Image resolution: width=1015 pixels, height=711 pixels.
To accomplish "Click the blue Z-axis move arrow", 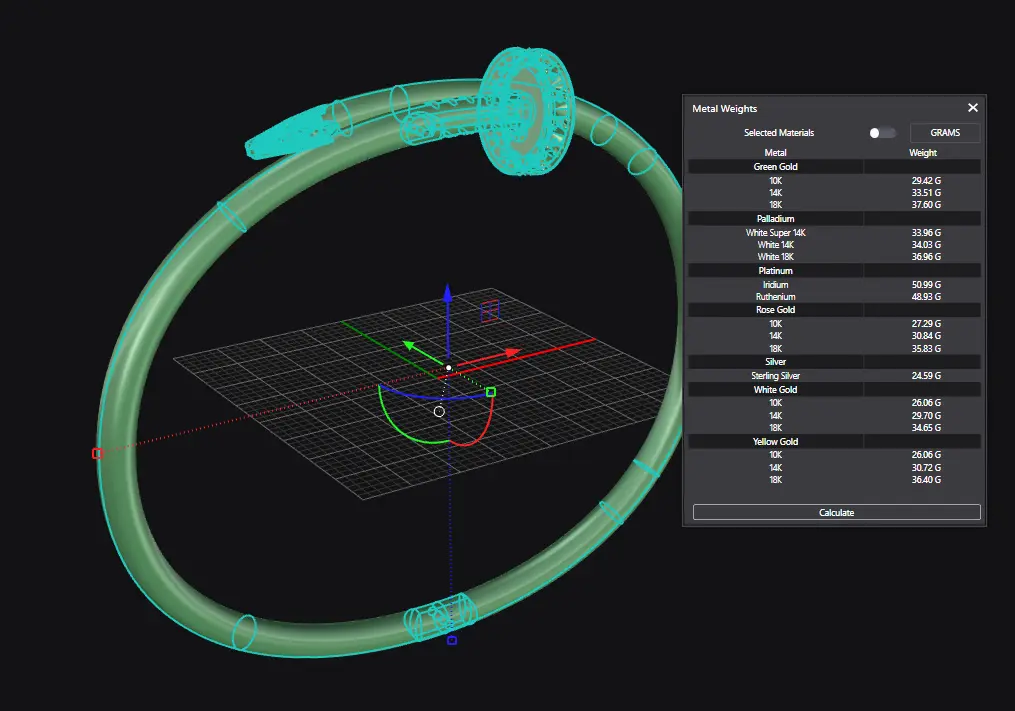I will click(448, 293).
